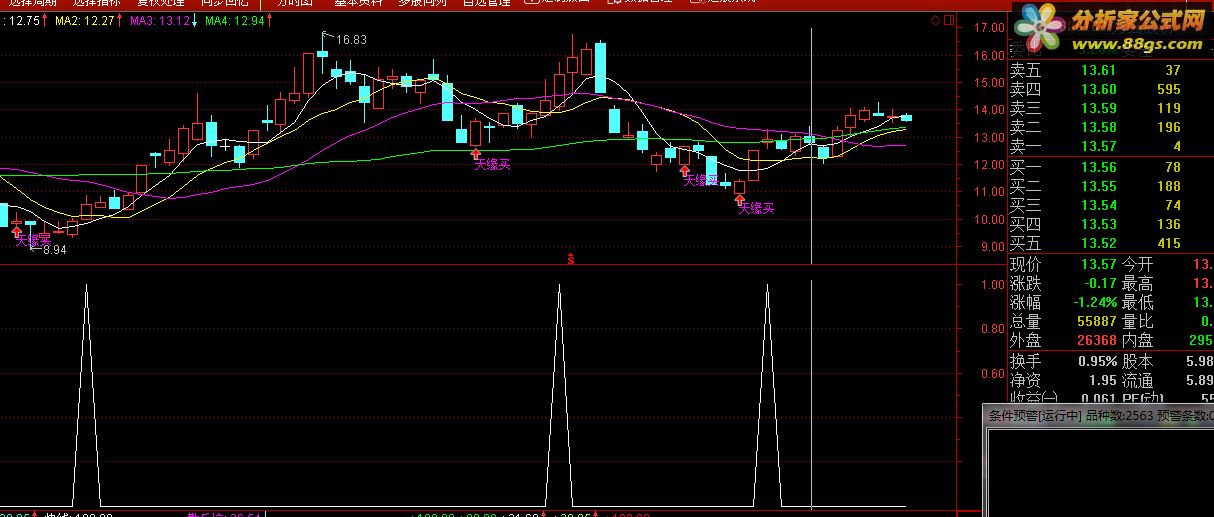Click the 天缘买 buy arrow beside the 8.94 low
1214x517 pixels.
17,231
